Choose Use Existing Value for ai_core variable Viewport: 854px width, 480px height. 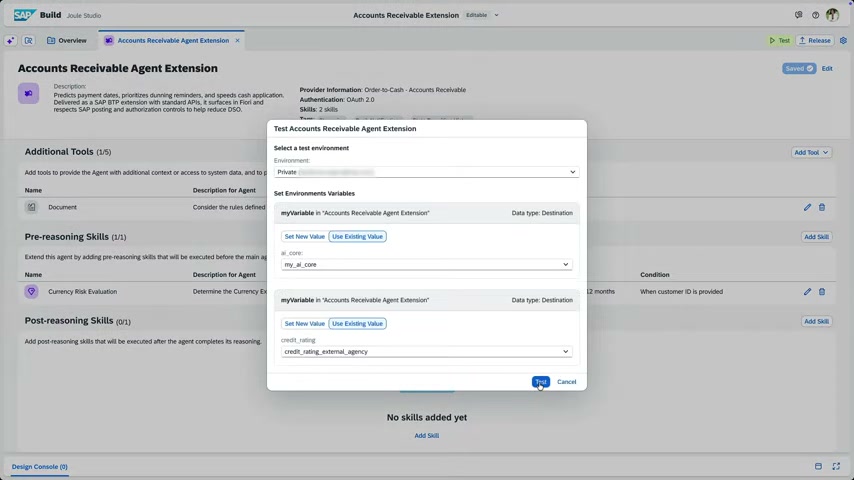click(x=357, y=236)
